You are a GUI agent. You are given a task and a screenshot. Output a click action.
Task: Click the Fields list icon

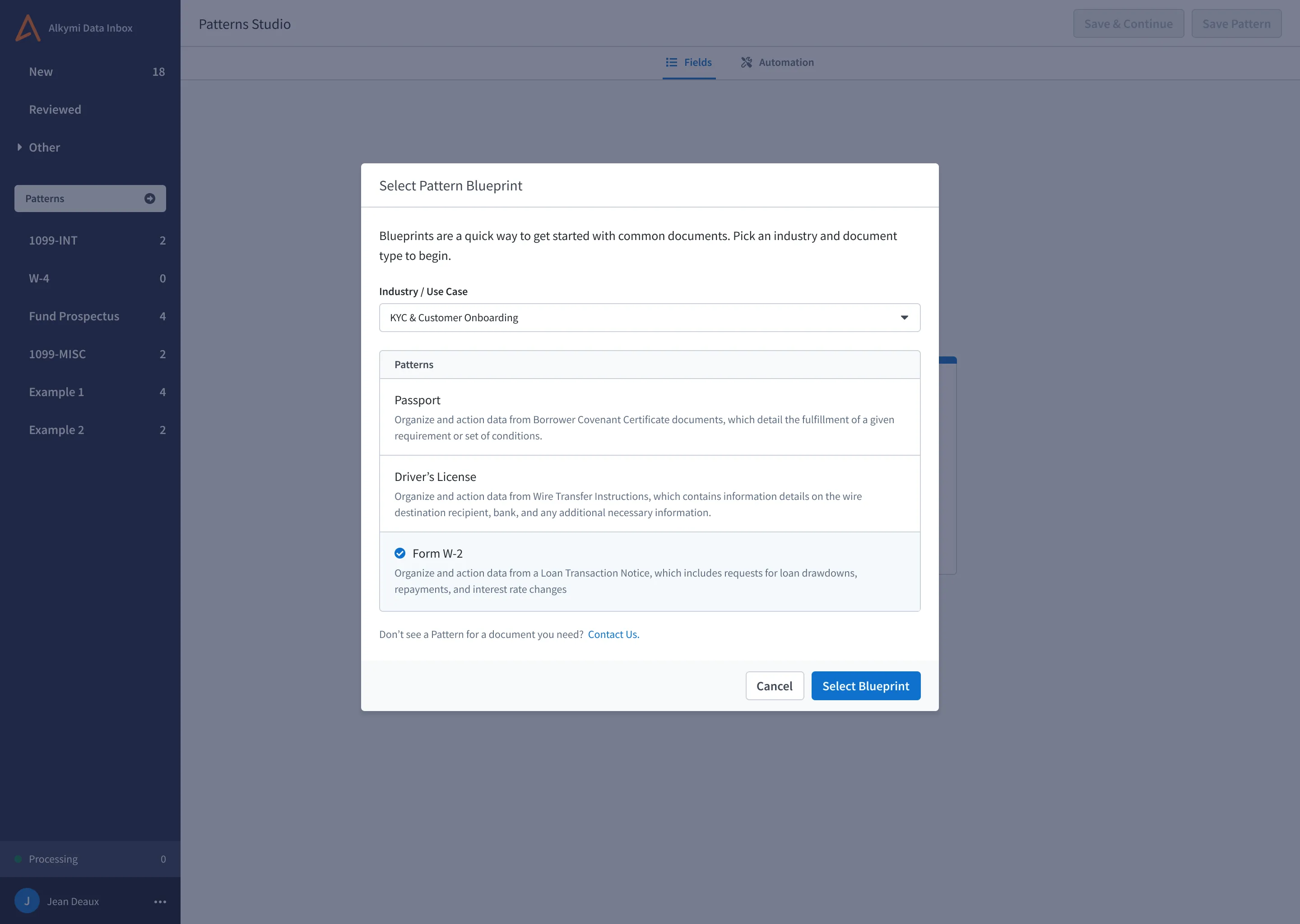672,62
